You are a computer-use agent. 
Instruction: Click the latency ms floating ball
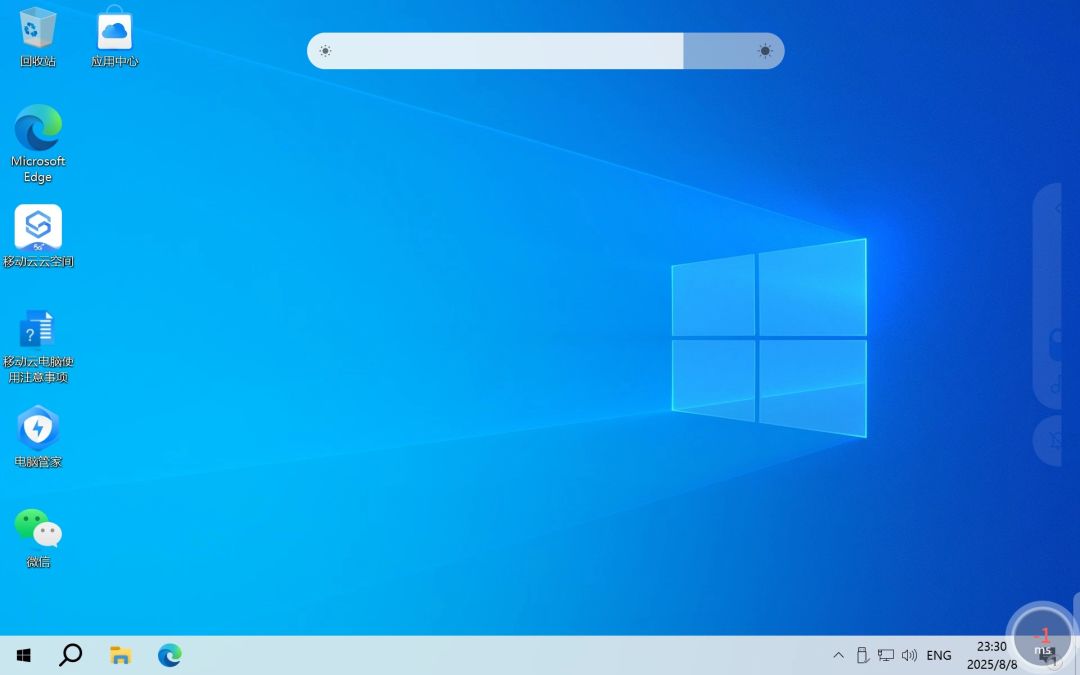tap(1042, 638)
